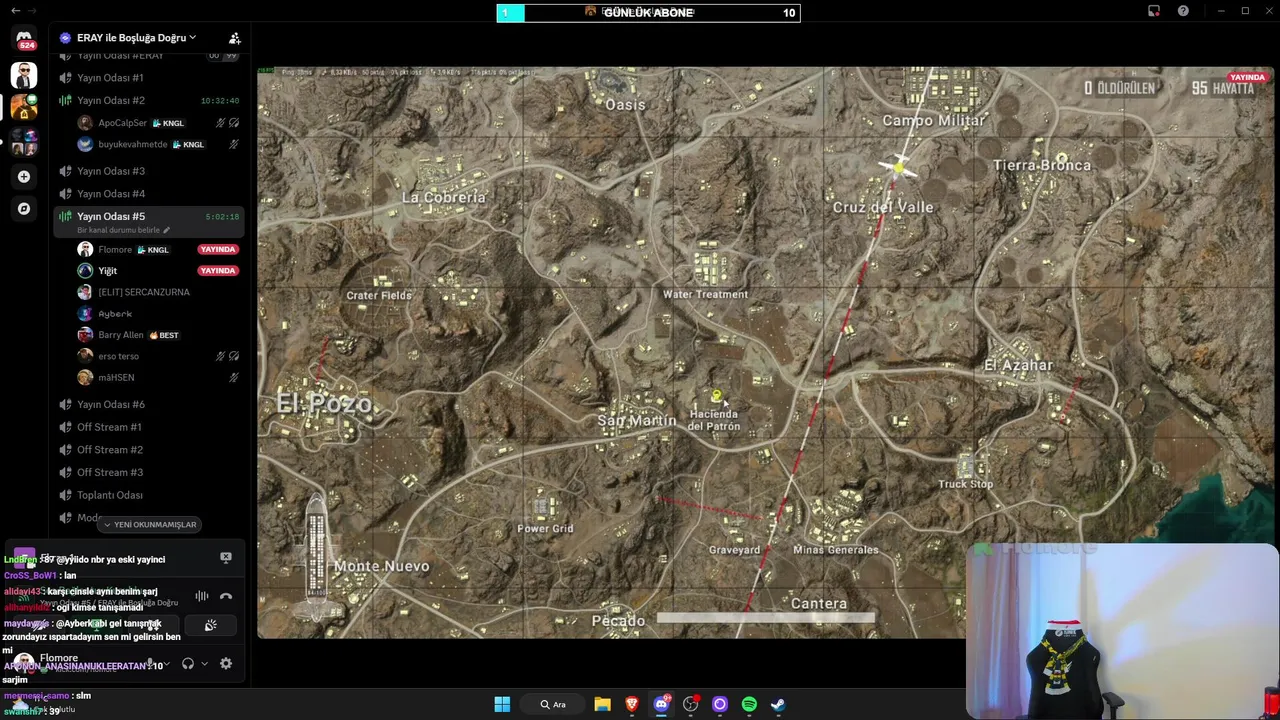1280x720 pixels.
Task: Open the soundboard button in voice panel
Action: pos(210,625)
